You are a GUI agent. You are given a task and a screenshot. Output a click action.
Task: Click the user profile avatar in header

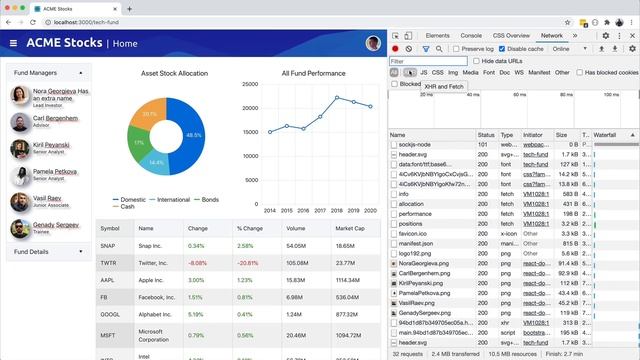(373, 43)
